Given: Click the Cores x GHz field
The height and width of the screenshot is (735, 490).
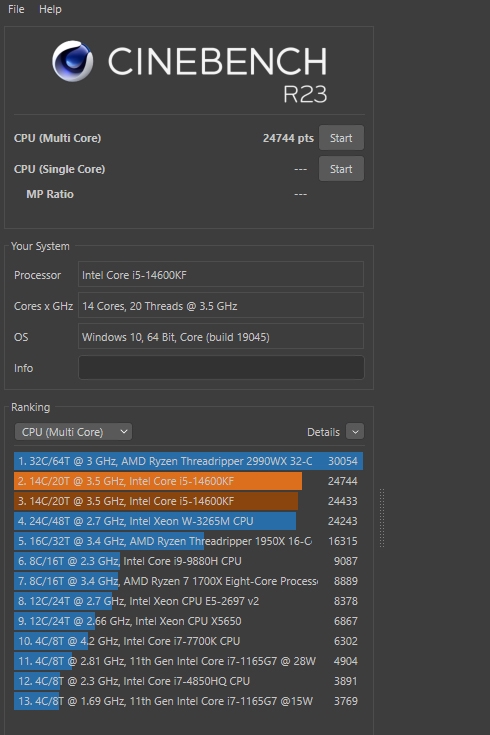Looking at the screenshot, I should tap(221, 306).
